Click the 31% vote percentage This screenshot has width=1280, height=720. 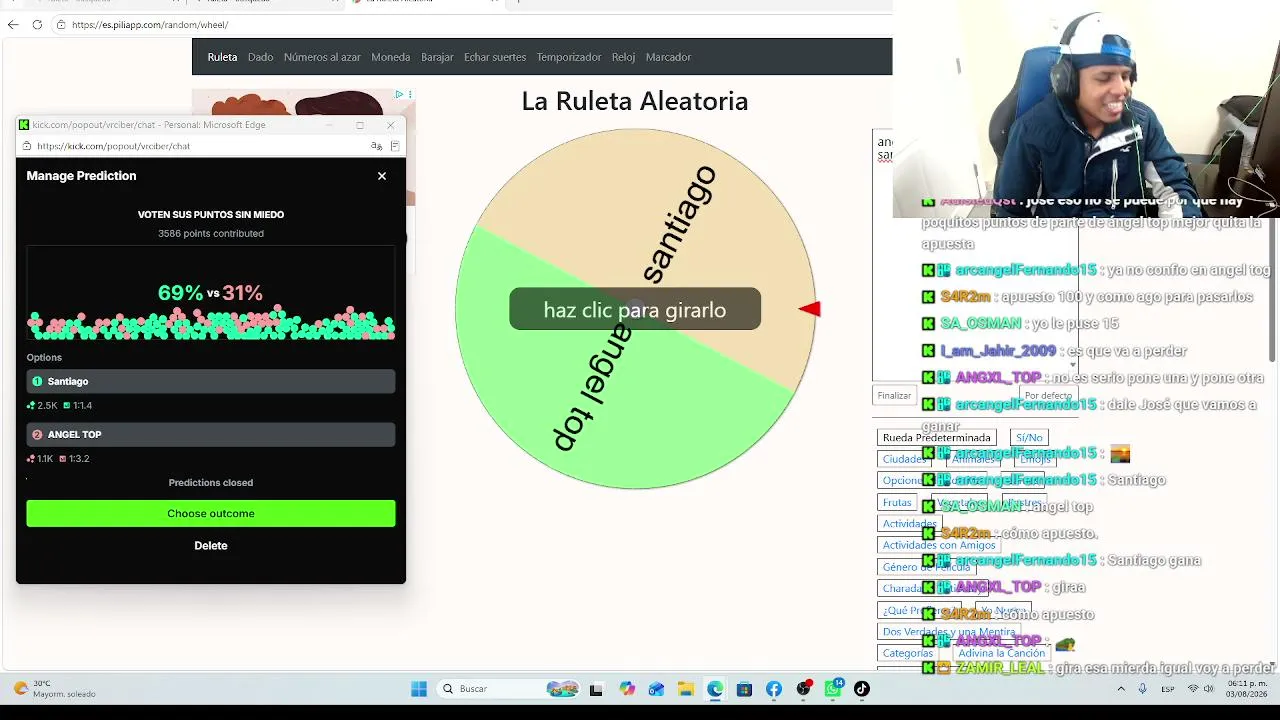point(243,293)
